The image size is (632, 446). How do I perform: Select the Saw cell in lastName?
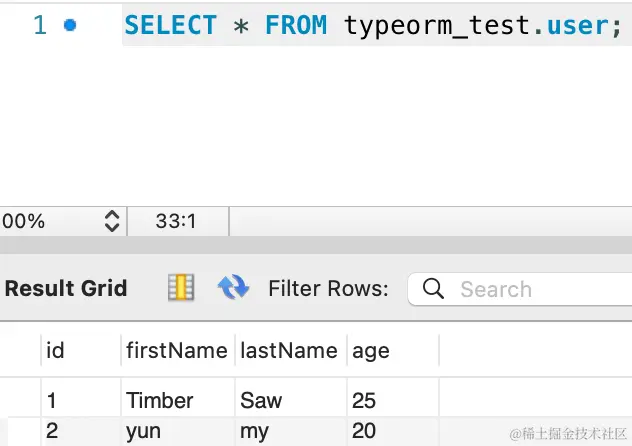(262, 400)
